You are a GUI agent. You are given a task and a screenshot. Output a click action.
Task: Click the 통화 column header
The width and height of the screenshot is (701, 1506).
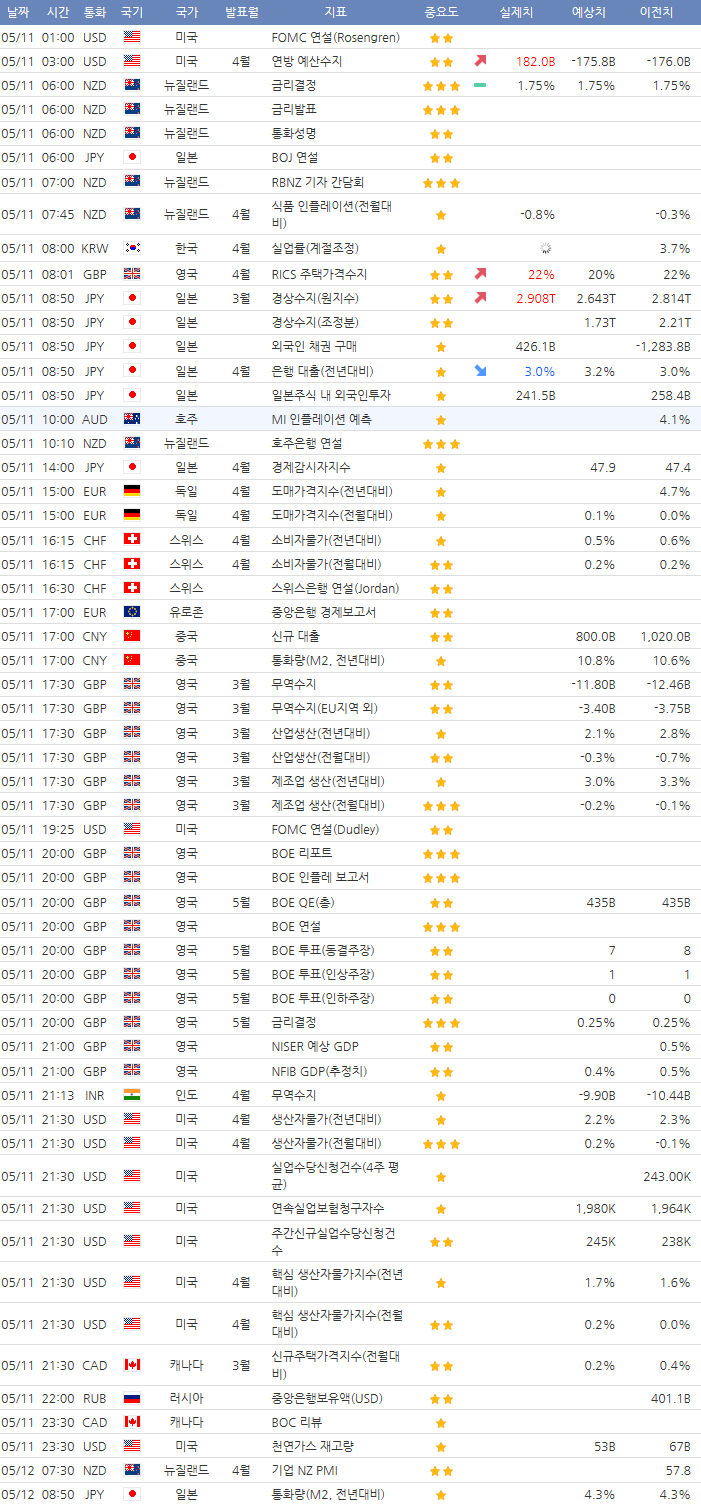(x=95, y=13)
